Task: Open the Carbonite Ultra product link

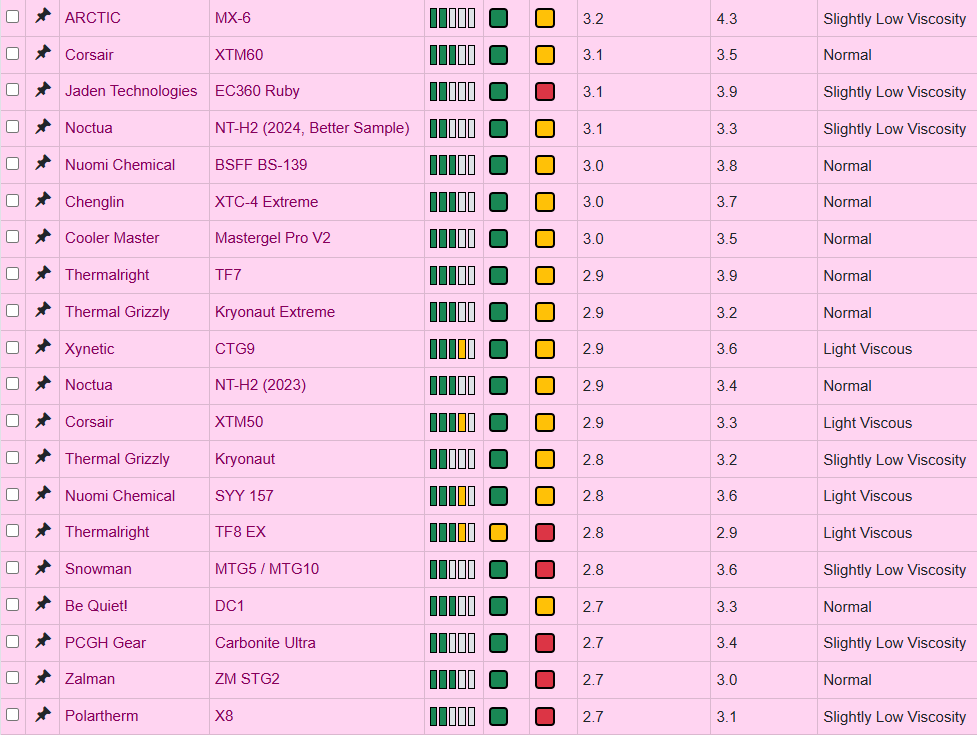Action: pyautogui.click(x=265, y=643)
